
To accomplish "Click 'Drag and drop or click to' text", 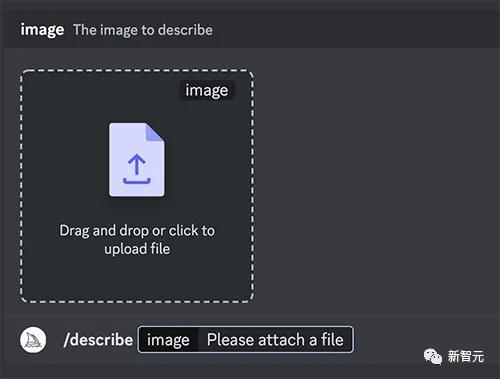I will click(137, 231).
